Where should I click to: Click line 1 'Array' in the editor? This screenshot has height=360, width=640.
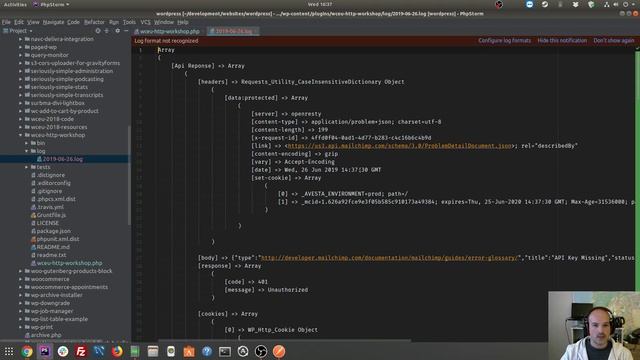[166, 50]
